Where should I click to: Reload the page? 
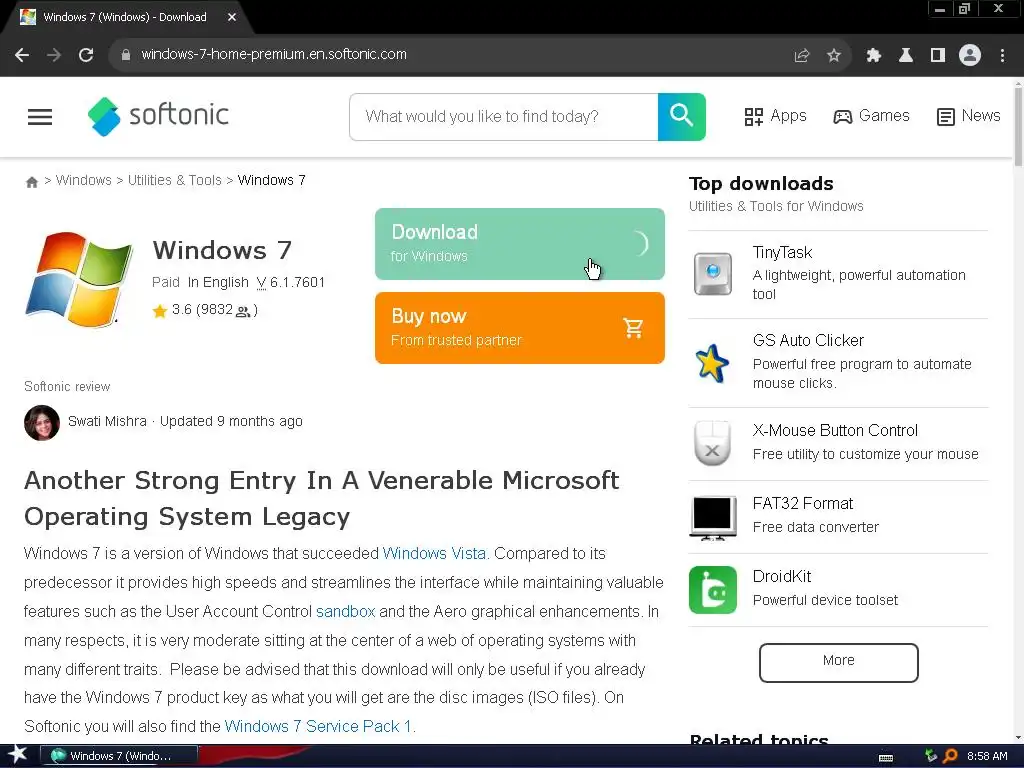[x=86, y=55]
